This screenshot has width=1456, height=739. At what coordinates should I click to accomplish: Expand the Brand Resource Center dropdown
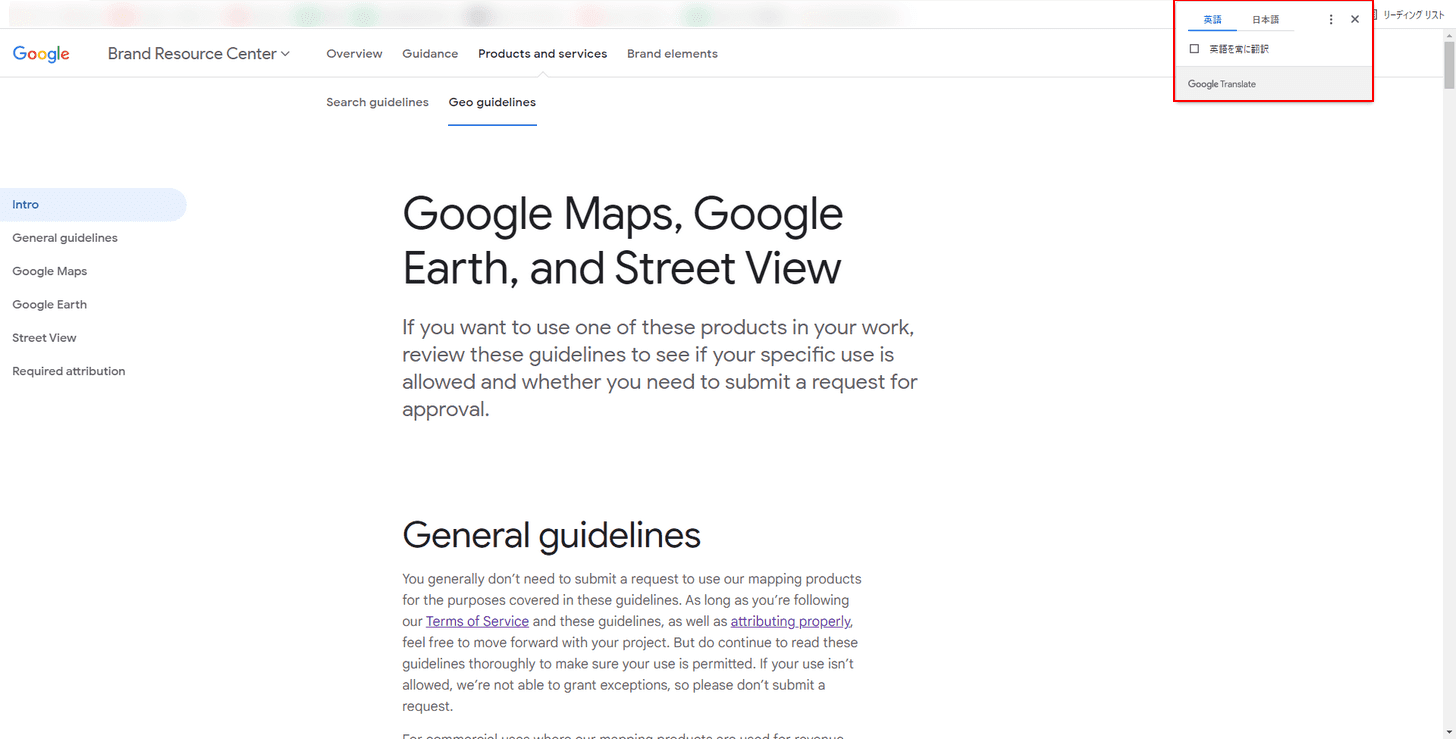[199, 54]
